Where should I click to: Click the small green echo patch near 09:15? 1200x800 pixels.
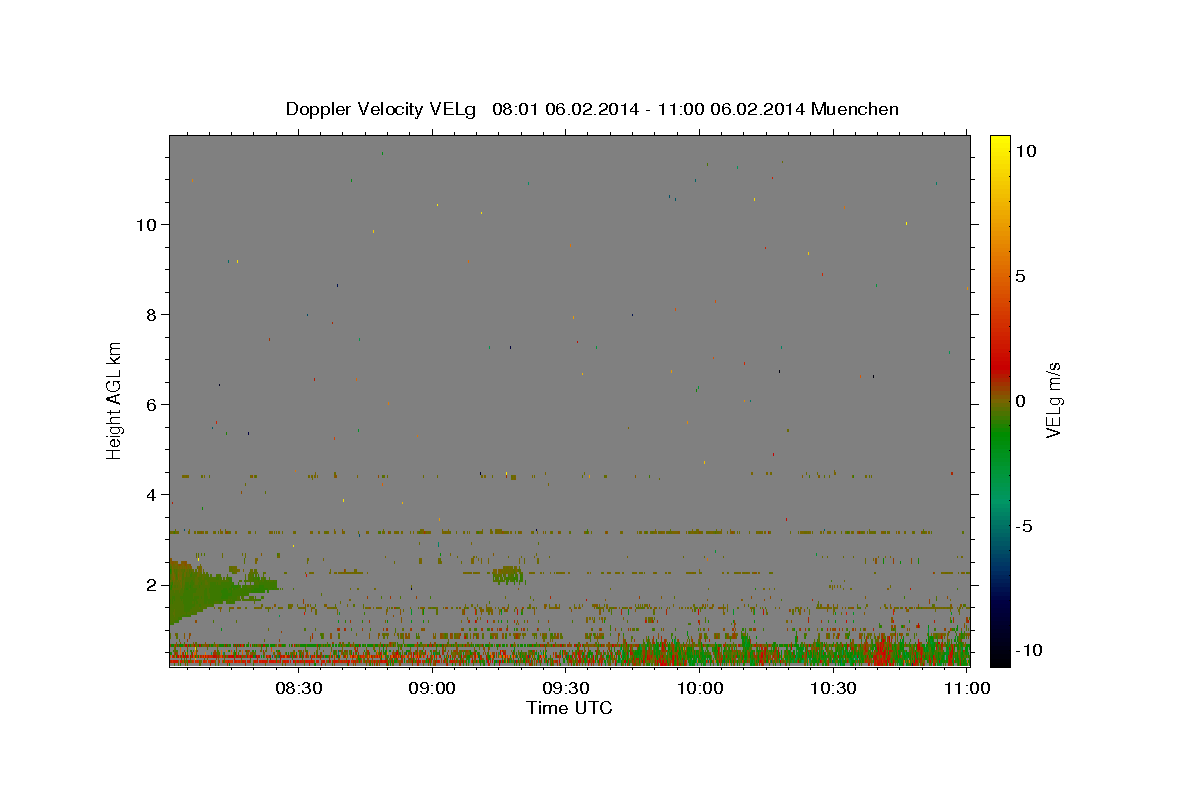(x=508, y=574)
